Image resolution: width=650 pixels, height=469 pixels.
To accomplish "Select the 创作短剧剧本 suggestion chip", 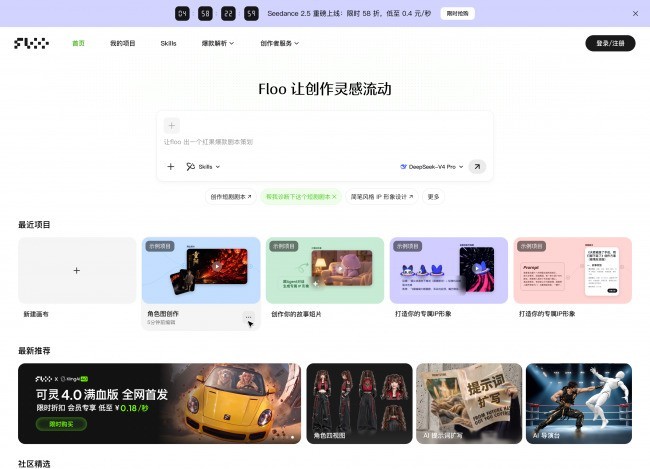I will point(231,197).
